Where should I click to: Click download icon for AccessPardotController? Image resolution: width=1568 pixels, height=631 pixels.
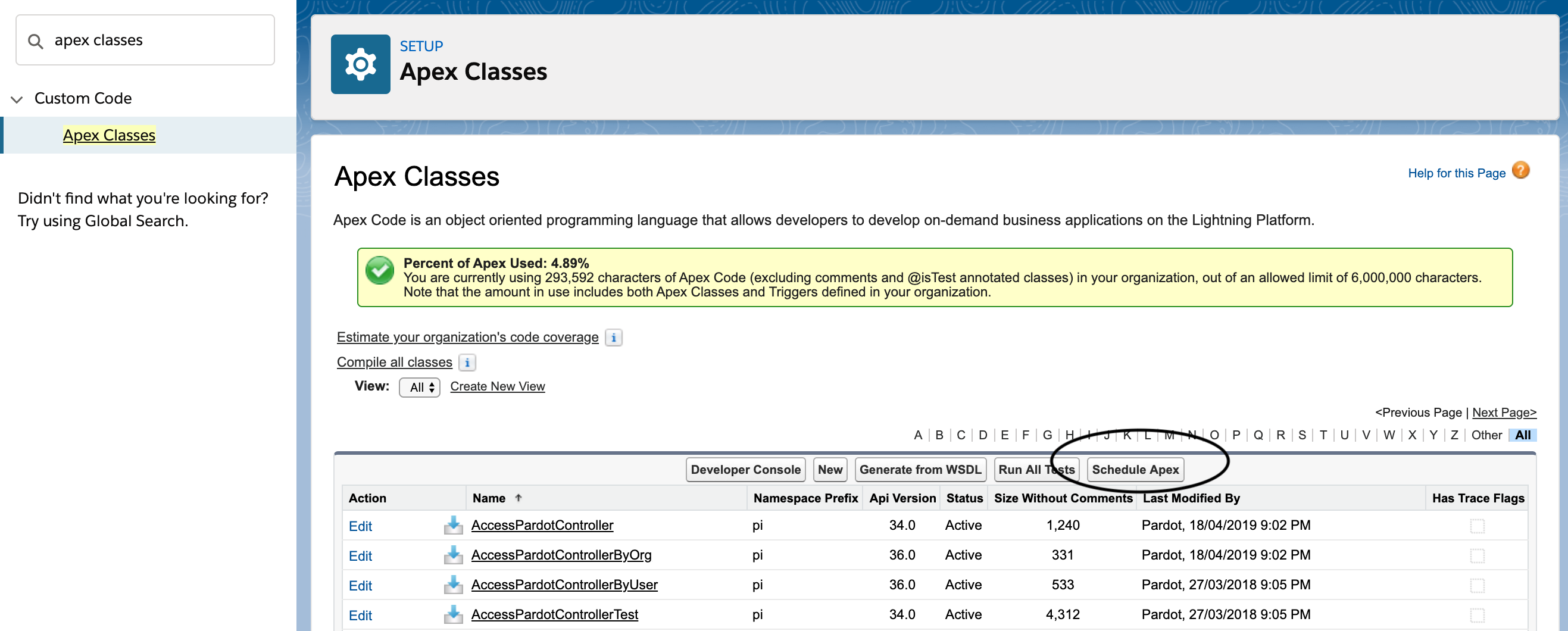point(453,524)
